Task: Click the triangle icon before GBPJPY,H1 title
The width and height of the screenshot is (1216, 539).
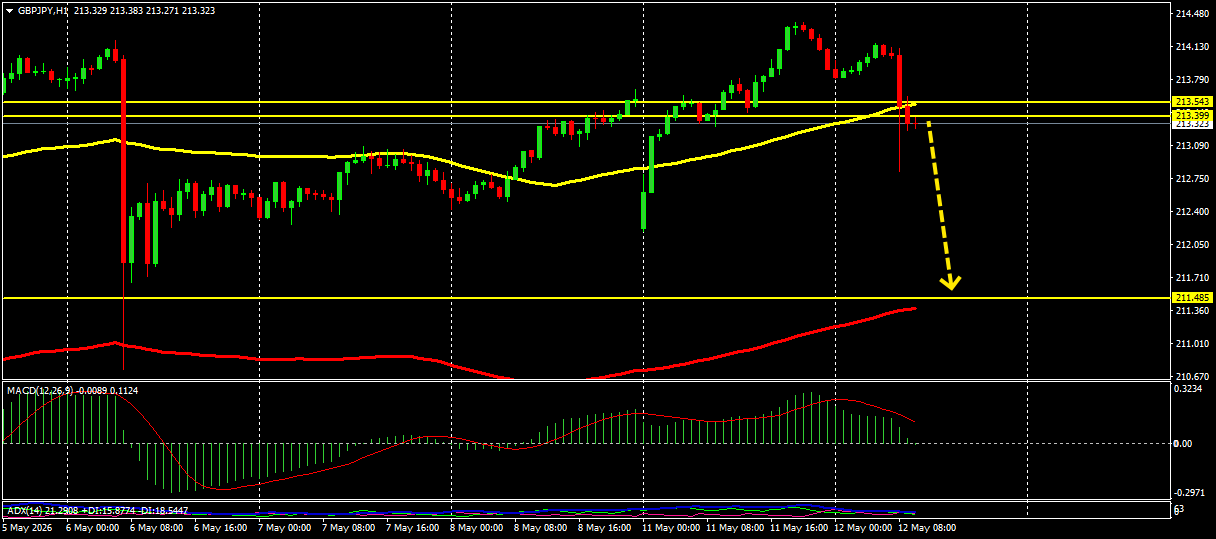Action: point(9,10)
